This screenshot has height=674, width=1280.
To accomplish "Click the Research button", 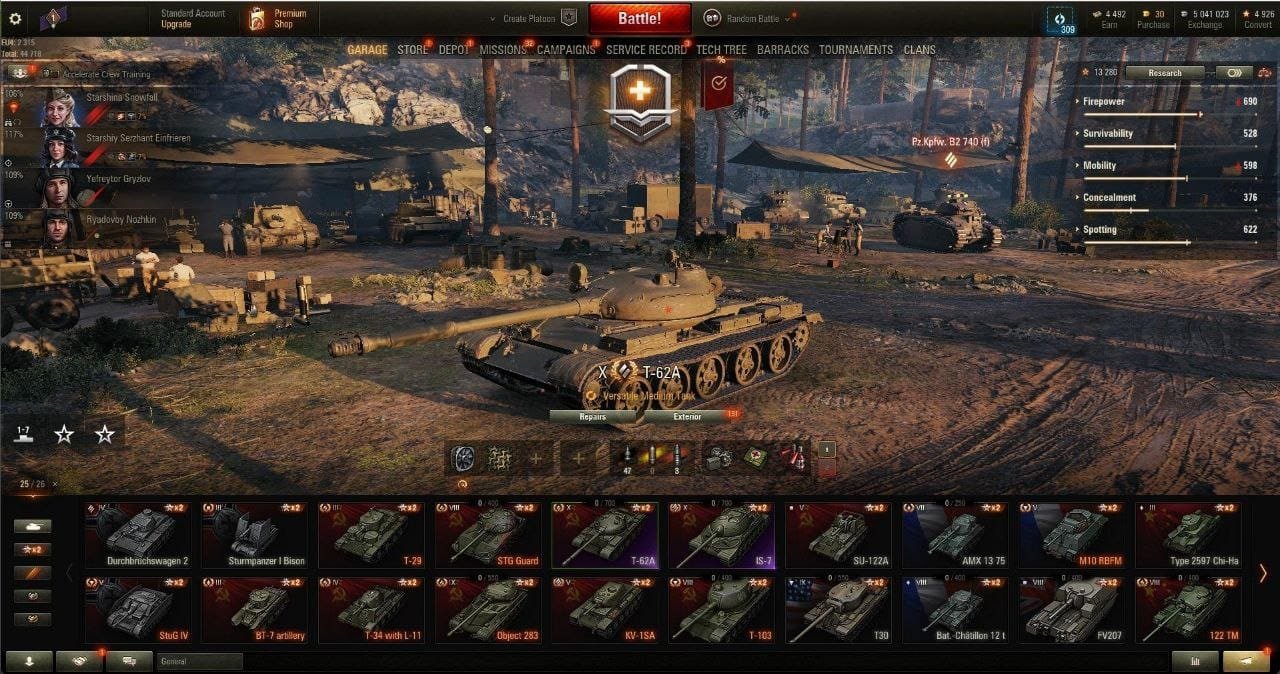I will [x=1165, y=72].
